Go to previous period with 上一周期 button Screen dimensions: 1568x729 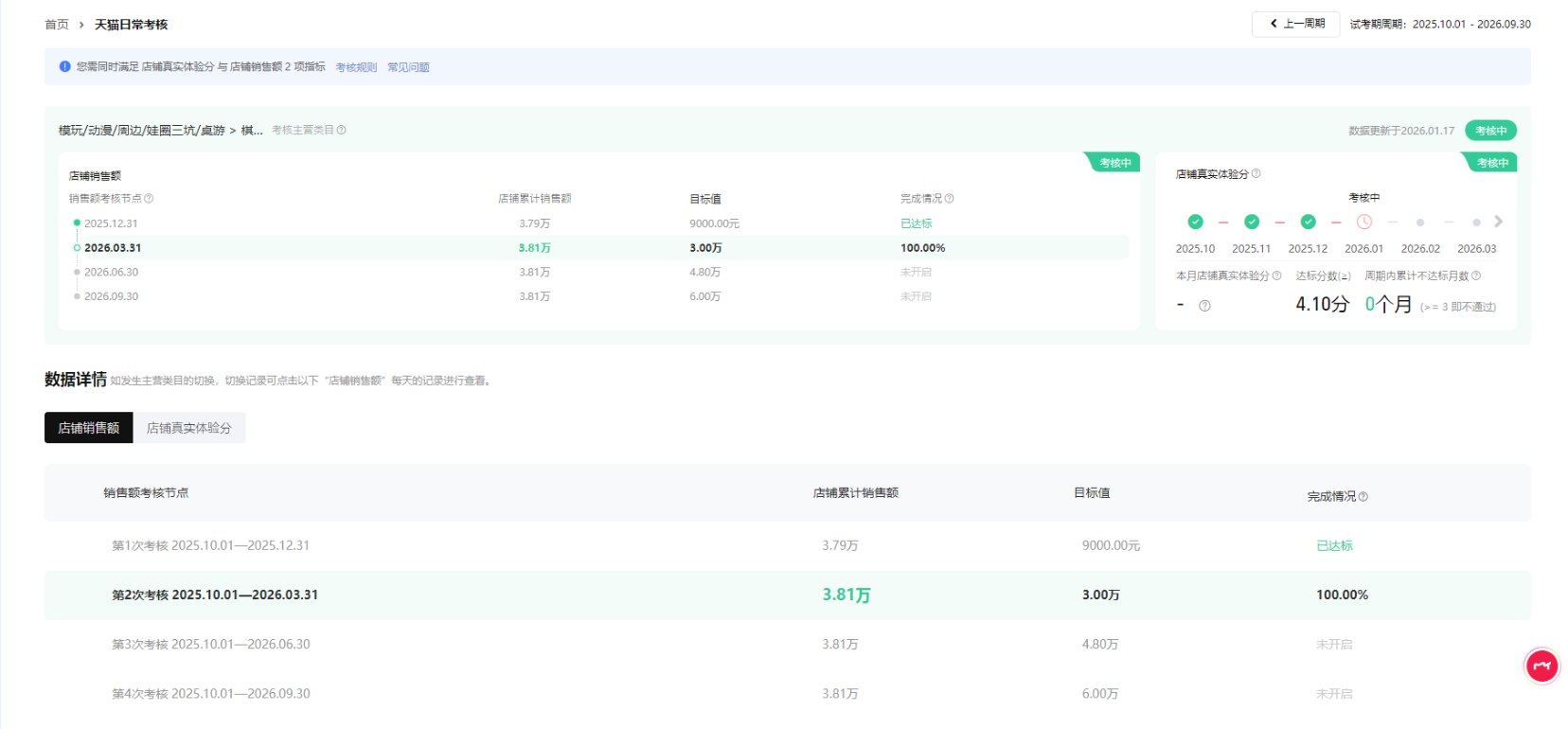(x=1296, y=25)
